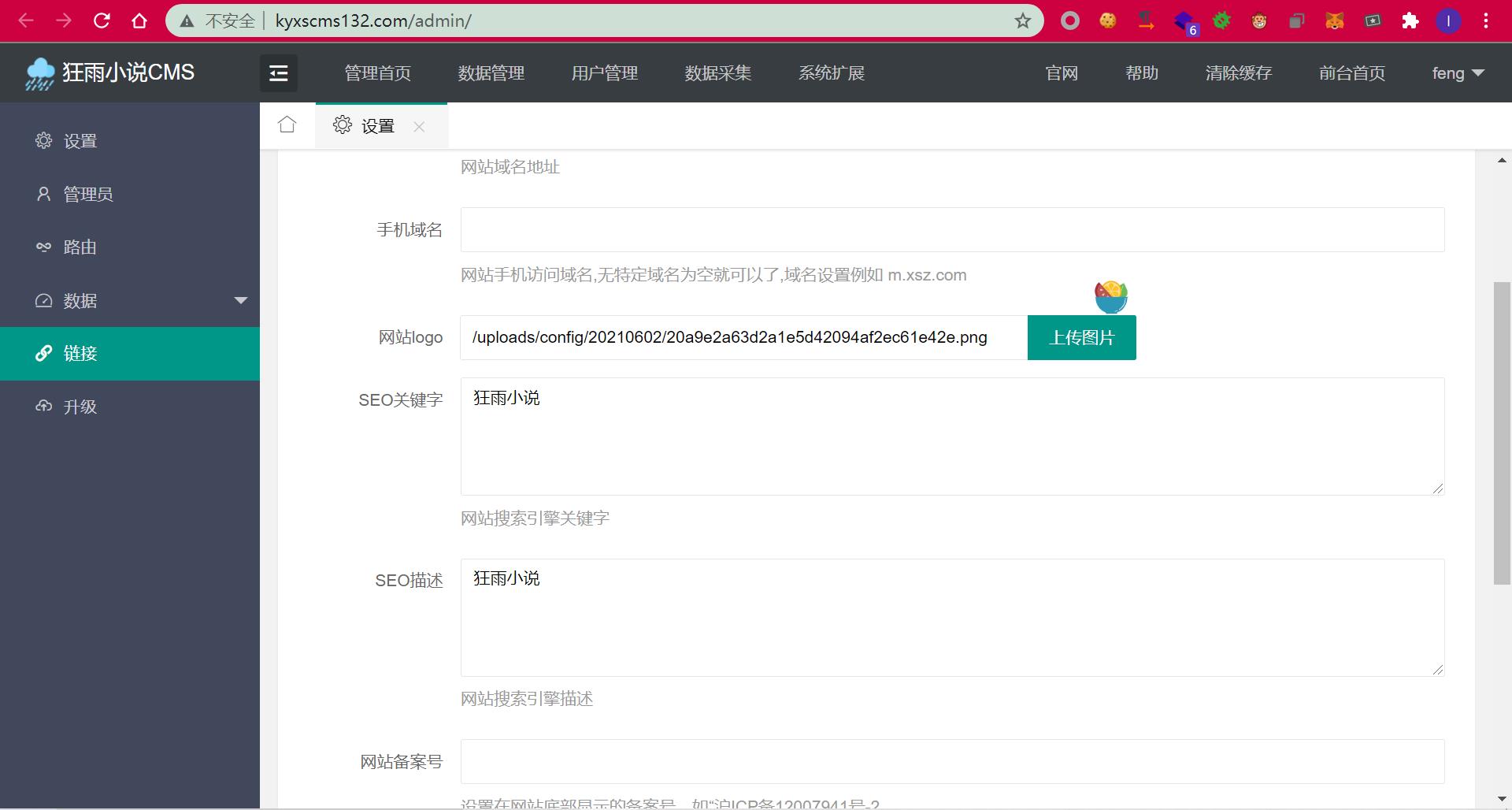Click the page vertical scrollbar thumb

[x=1502, y=433]
